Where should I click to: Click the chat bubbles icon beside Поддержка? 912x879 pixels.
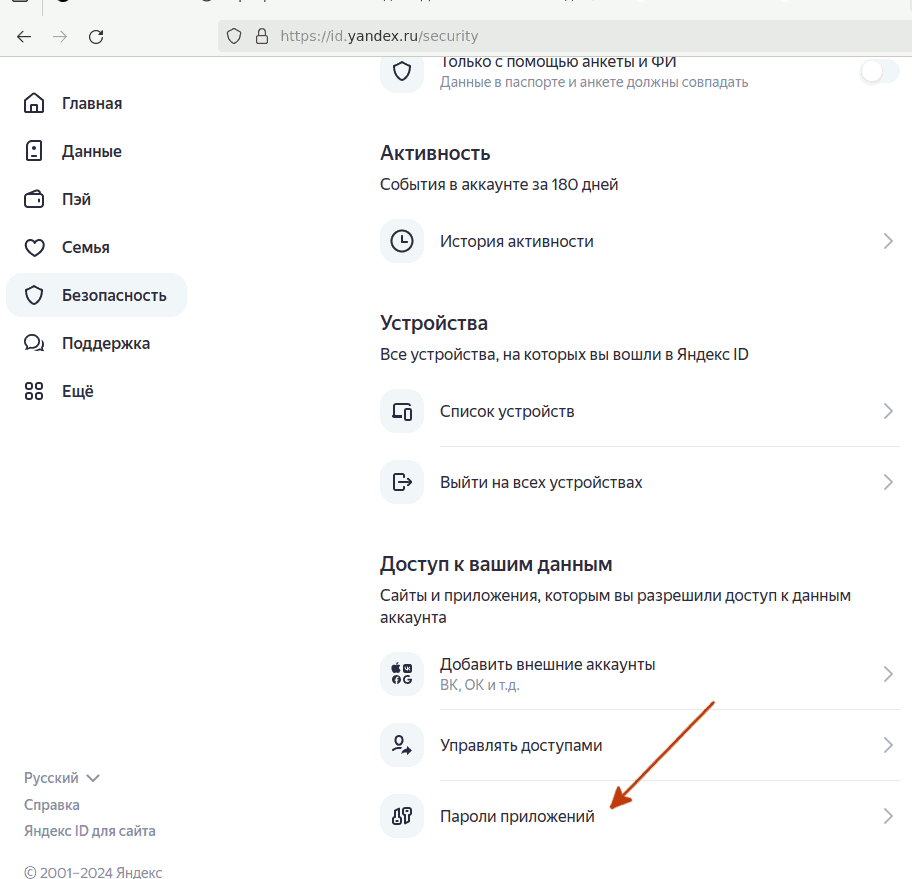[34, 343]
